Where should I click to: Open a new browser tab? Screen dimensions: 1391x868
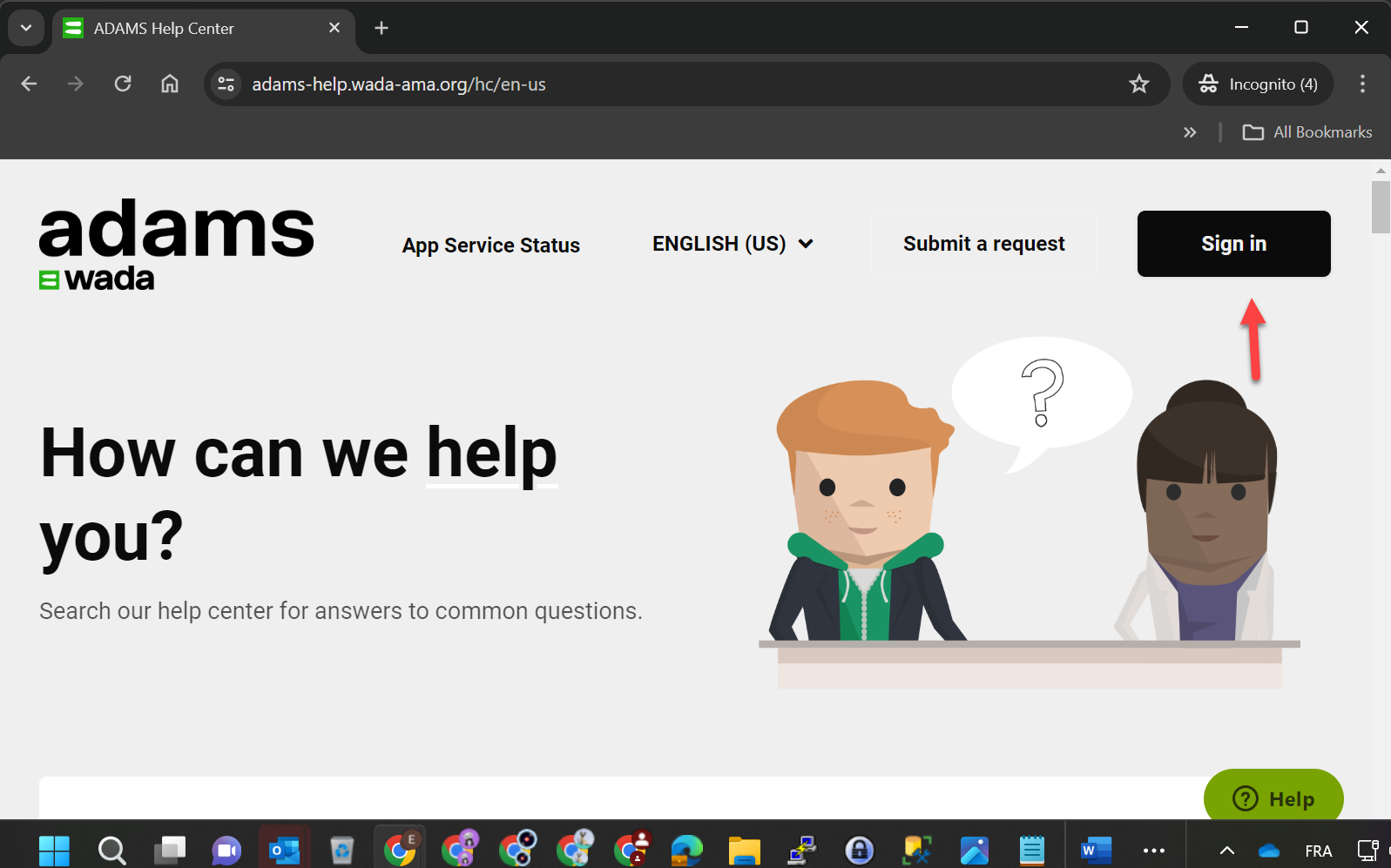coord(381,28)
